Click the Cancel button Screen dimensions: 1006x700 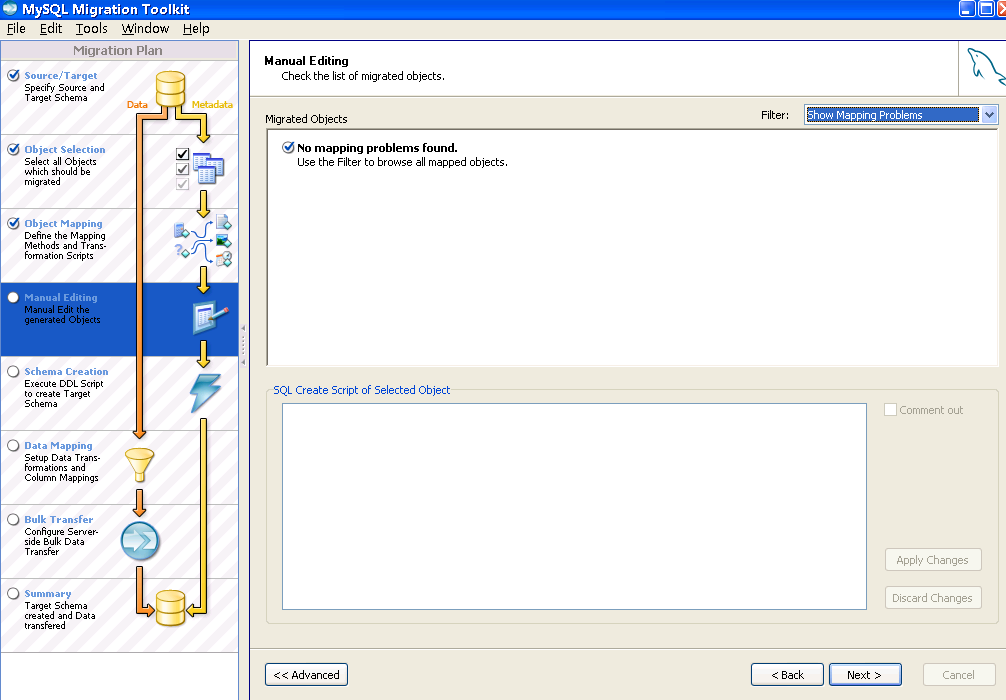coord(959,674)
